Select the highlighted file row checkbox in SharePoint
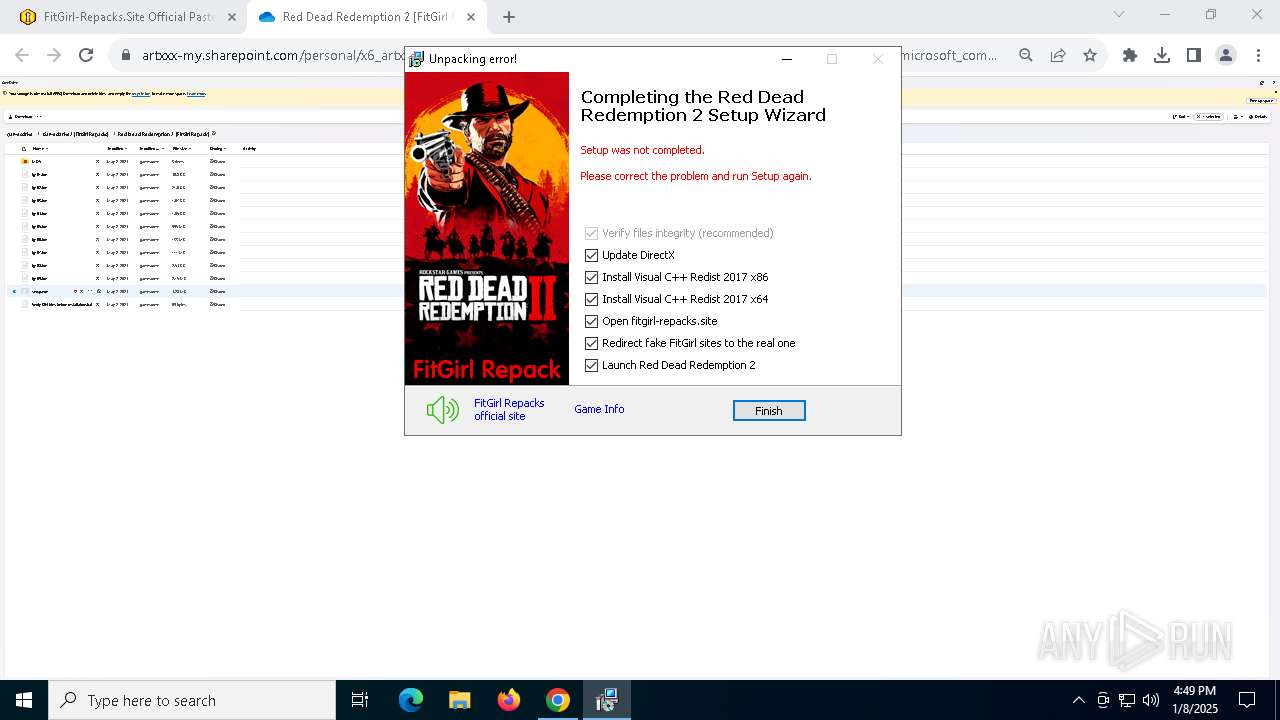This screenshot has width=1280, height=720. (x=14, y=291)
